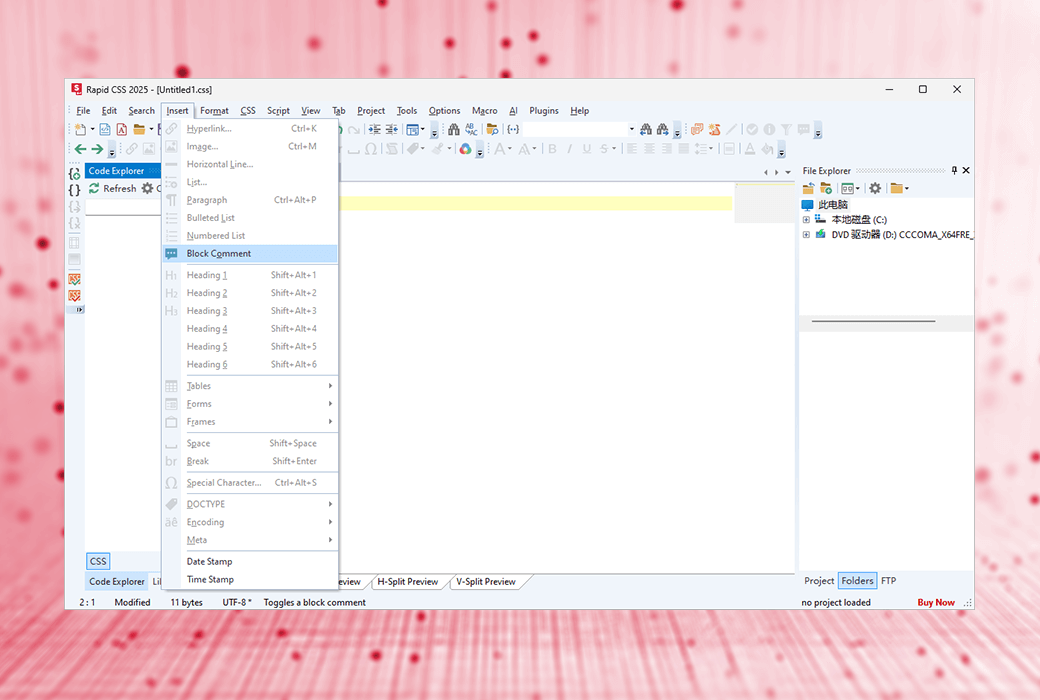Click the Omega special character toolbar icon
The width and height of the screenshot is (1040, 700).
371,149
